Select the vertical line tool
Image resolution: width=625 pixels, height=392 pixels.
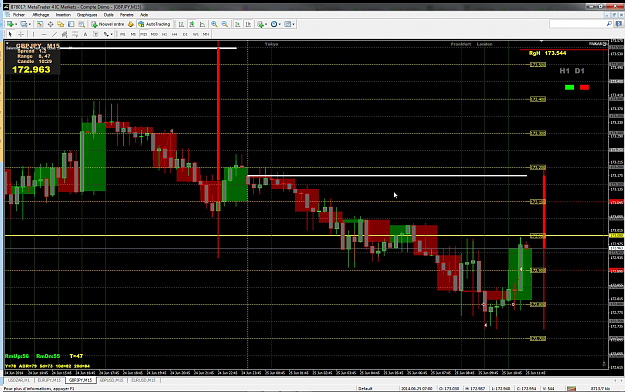coord(33,34)
